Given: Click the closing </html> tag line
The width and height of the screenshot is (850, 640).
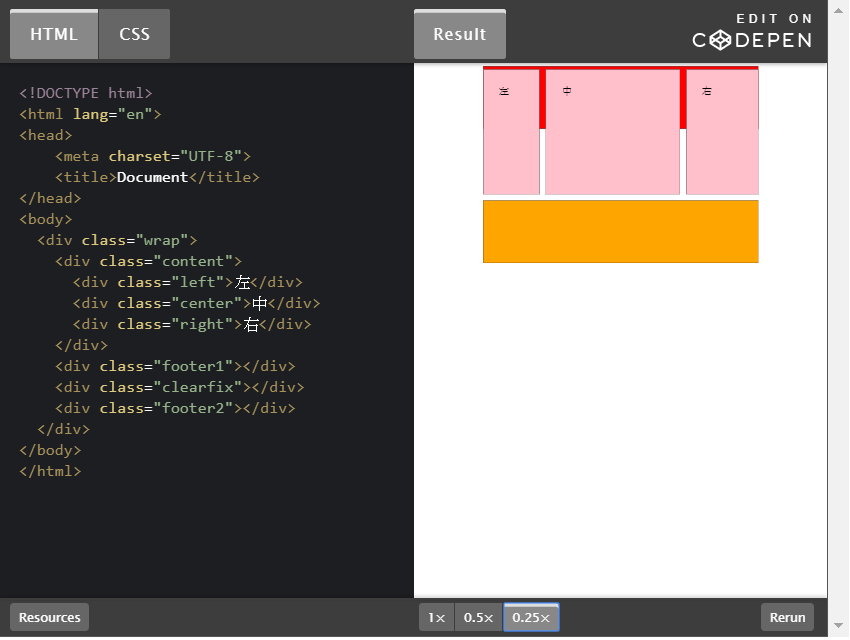Looking at the screenshot, I should click(x=50, y=471).
